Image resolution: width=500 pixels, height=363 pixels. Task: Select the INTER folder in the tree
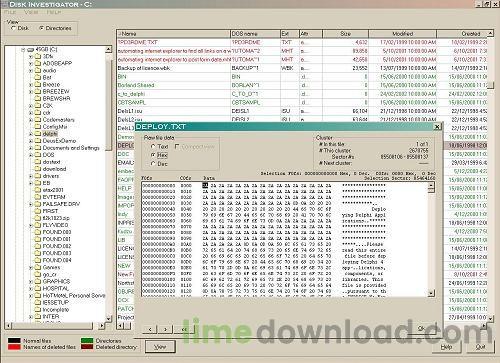[51, 316]
